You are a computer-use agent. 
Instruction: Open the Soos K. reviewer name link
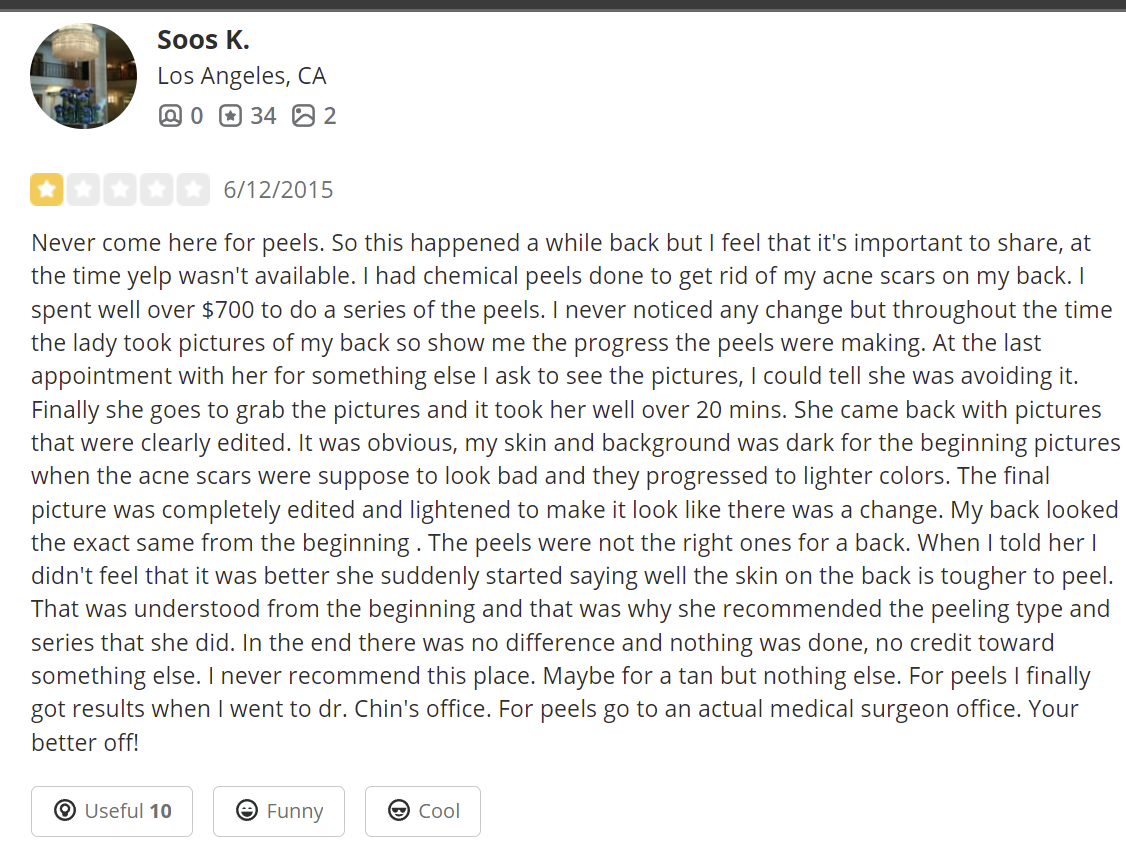coord(203,40)
